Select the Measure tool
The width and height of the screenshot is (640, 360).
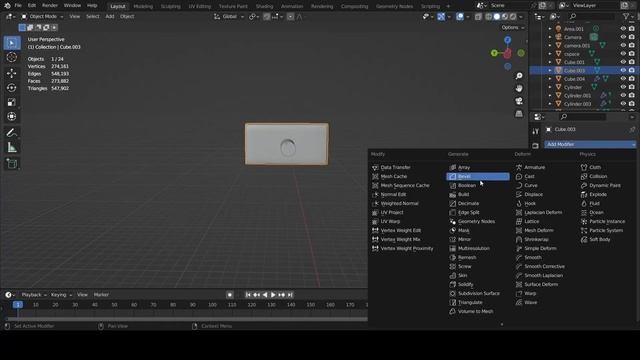(x=12, y=147)
